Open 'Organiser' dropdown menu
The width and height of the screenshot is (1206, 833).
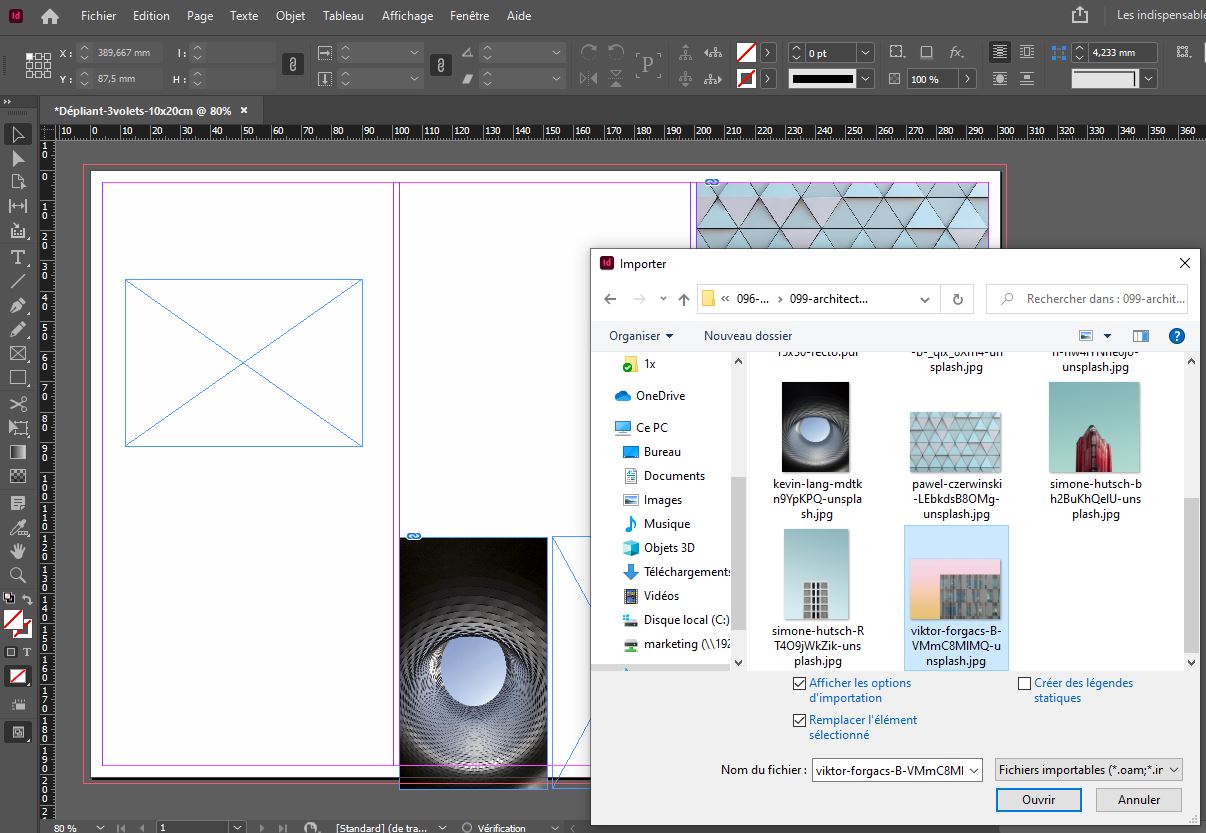click(641, 336)
